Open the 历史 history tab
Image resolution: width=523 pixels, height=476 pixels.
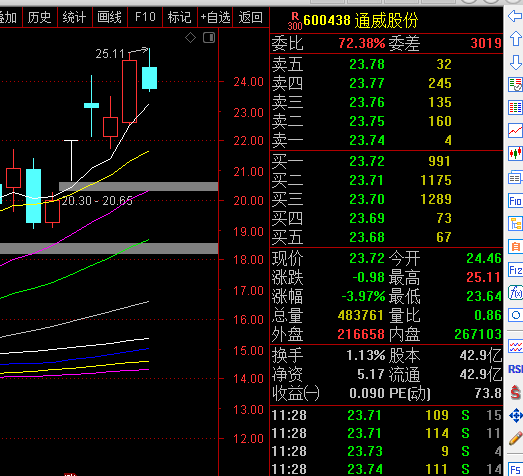click(x=39, y=17)
